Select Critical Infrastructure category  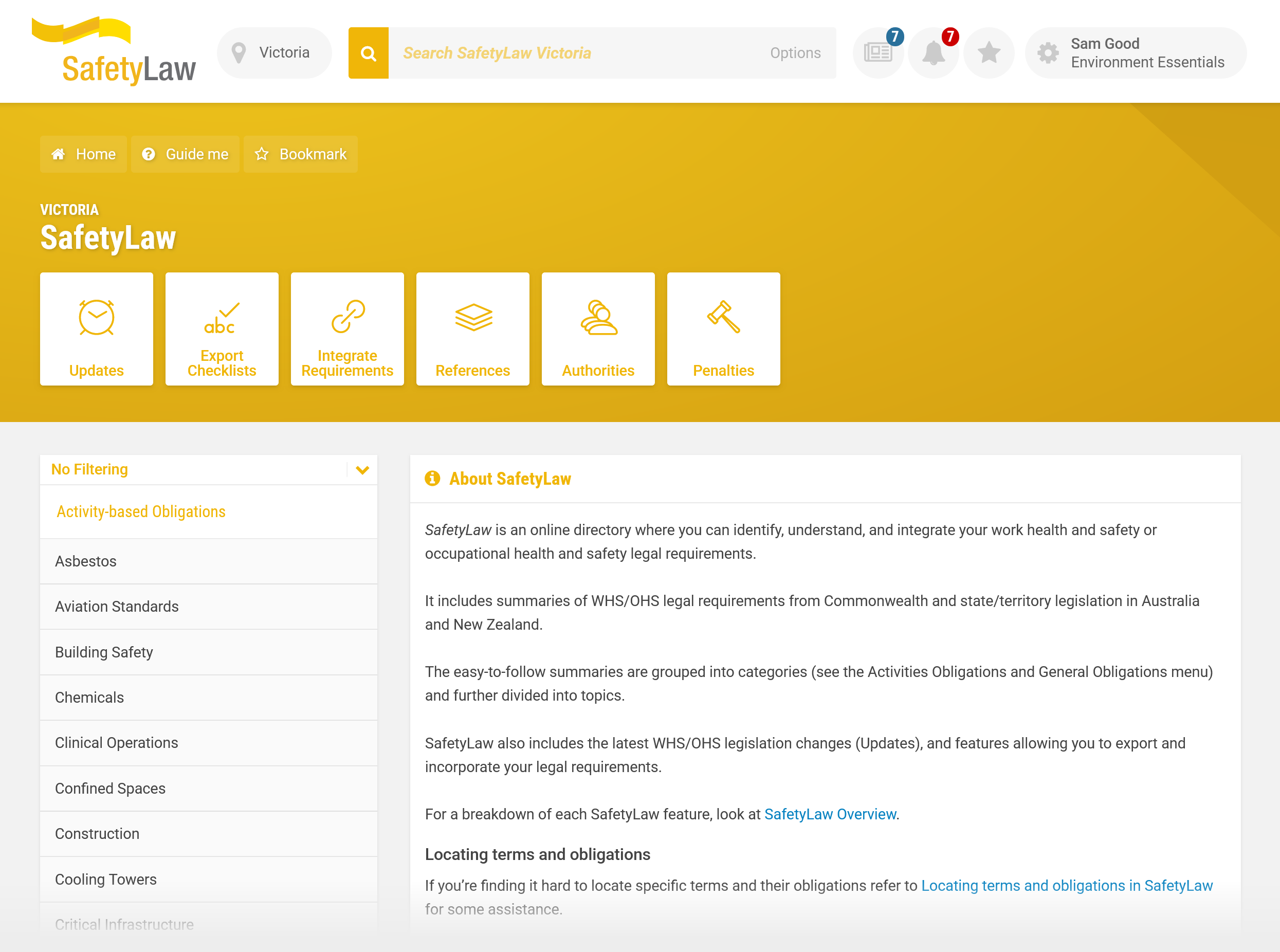209,925
